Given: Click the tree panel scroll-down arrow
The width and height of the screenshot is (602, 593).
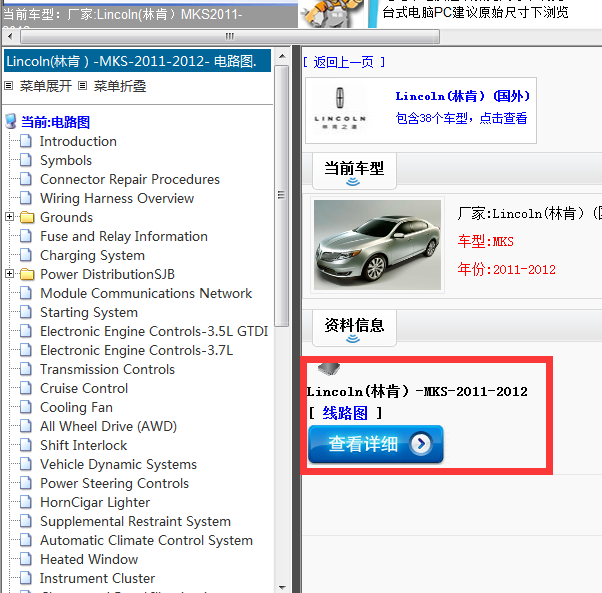Looking at the screenshot, I should (282, 587).
